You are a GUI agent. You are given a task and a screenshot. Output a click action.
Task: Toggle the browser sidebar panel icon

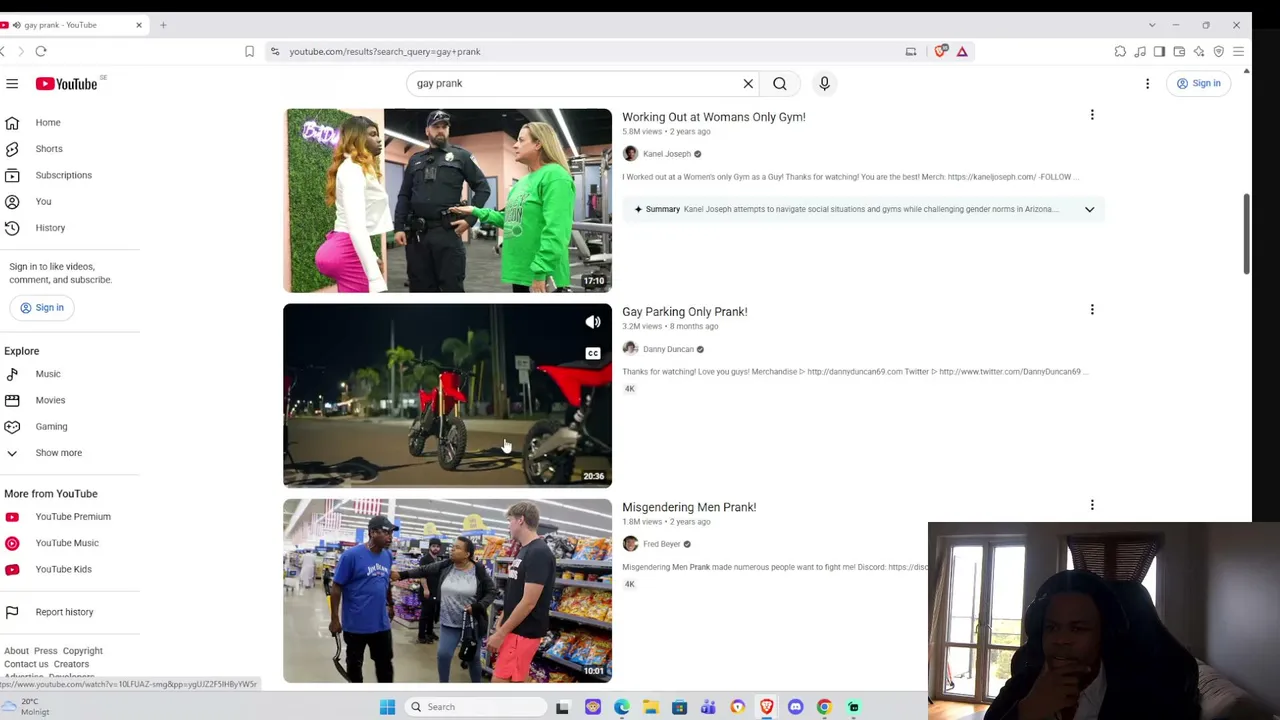1159,51
